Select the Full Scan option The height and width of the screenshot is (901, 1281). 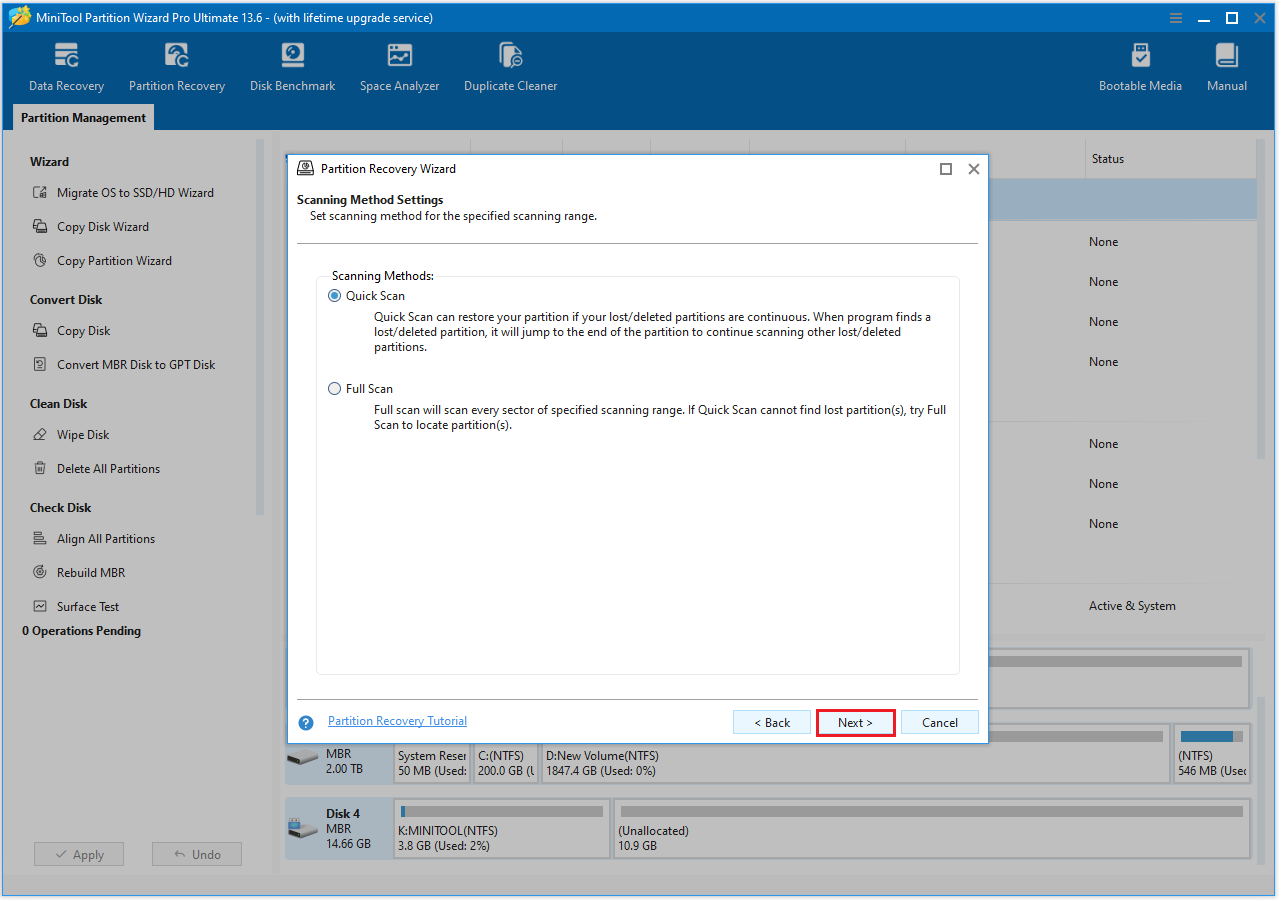pos(334,388)
